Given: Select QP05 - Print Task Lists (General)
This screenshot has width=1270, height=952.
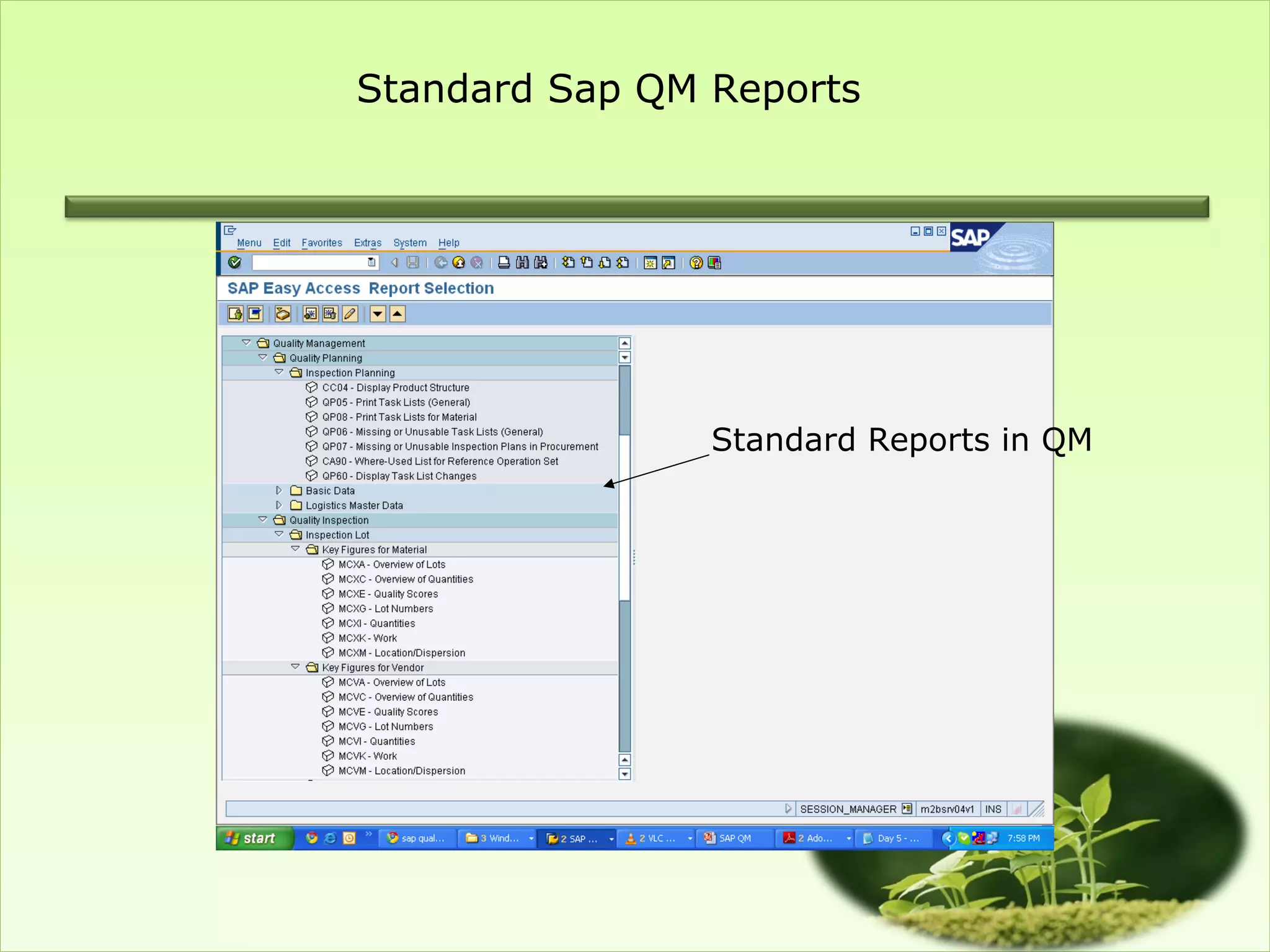Looking at the screenshot, I should [396, 402].
